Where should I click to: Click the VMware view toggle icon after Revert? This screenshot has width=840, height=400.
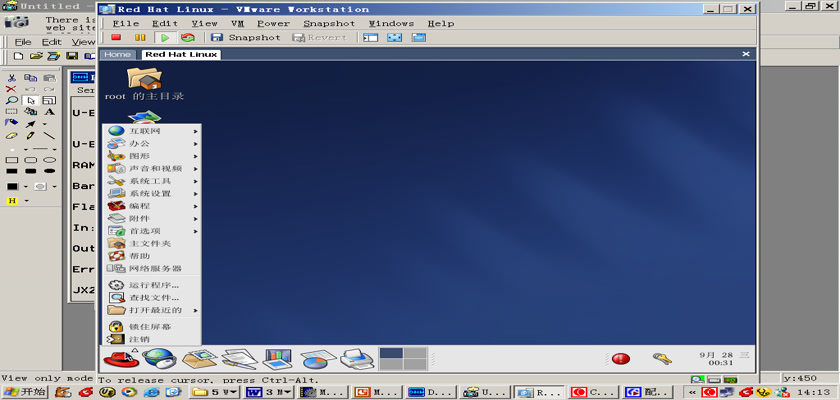coord(370,37)
